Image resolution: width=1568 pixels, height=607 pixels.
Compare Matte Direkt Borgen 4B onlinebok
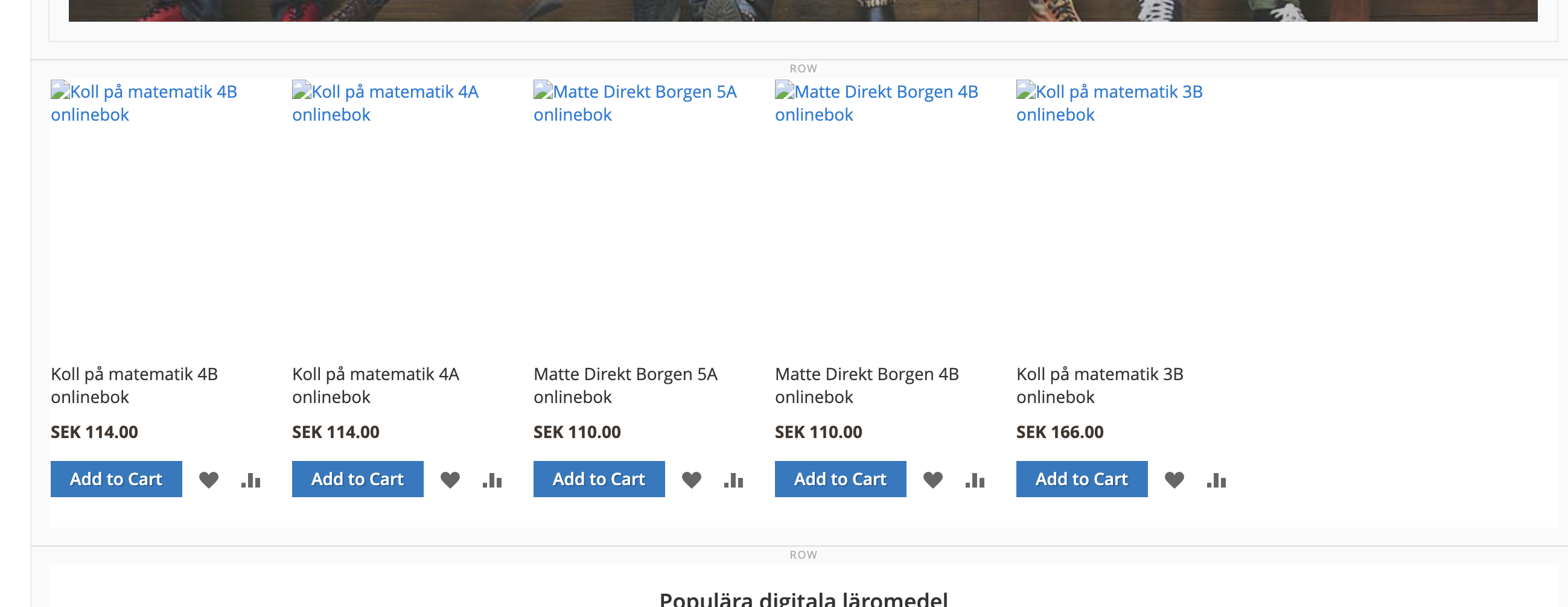point(975,480)
